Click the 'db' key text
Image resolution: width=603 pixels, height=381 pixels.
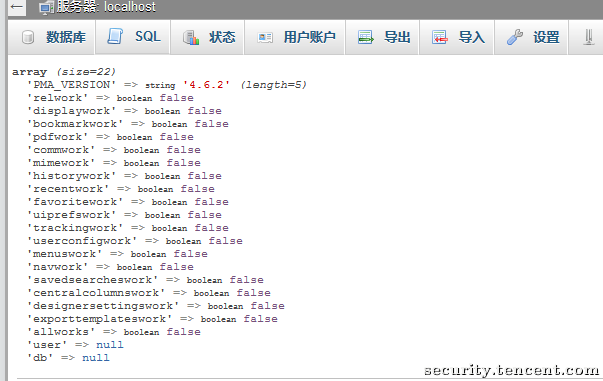pos(40,358)
